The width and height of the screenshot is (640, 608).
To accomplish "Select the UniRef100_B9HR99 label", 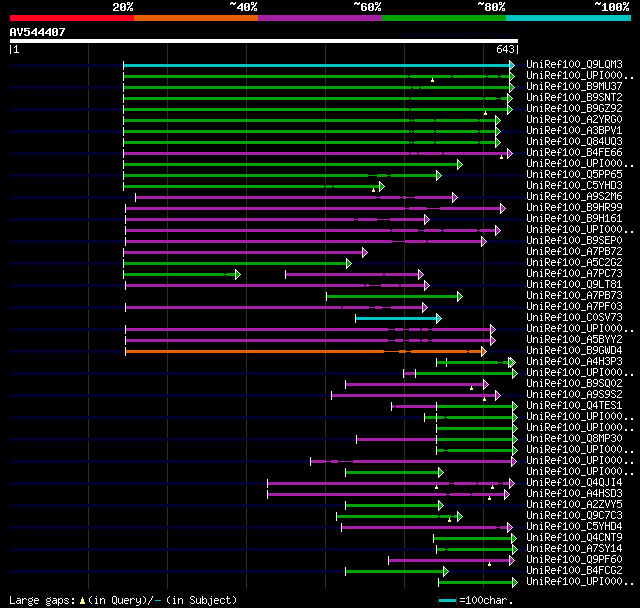I will [x=574, y=208].
